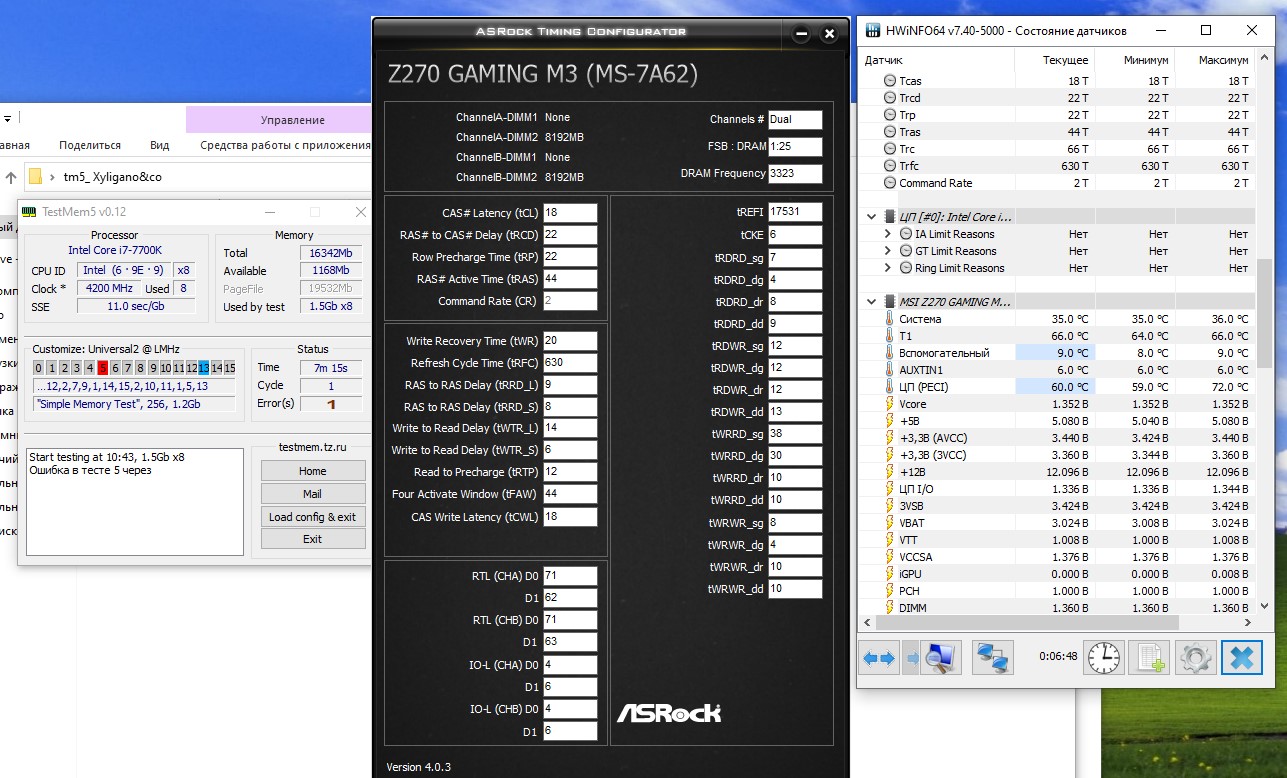Click the CAS# Latency (tCL) field

tap(570, 213)
